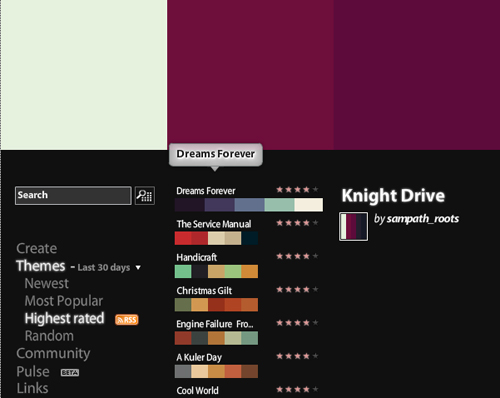The height and width of the screenshot is (398, 500).
Task: Click A Kuler Day star rating
Action: (x=297, y=356)
